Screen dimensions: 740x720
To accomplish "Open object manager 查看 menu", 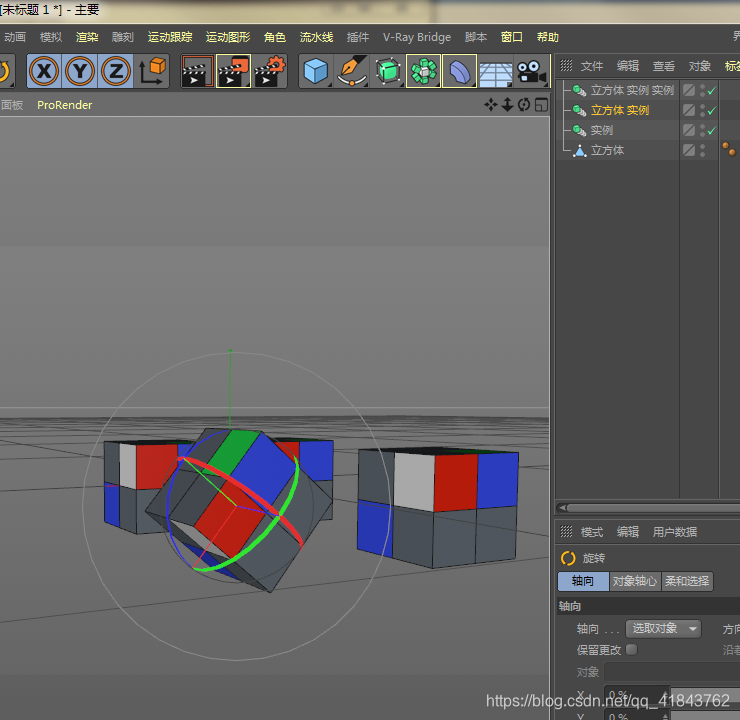I will [664, 66].
